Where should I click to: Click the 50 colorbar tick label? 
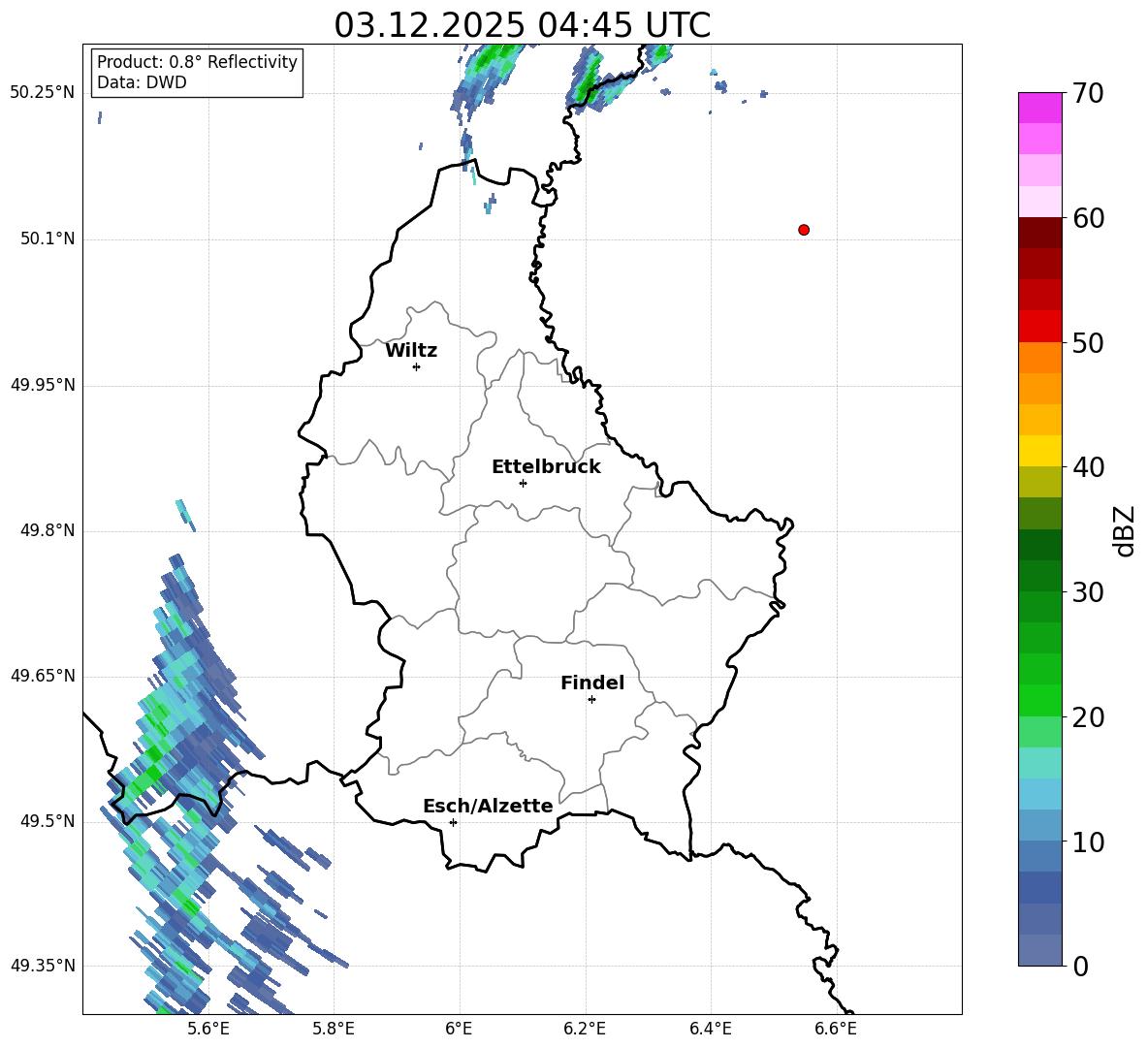coord(1088,343)
